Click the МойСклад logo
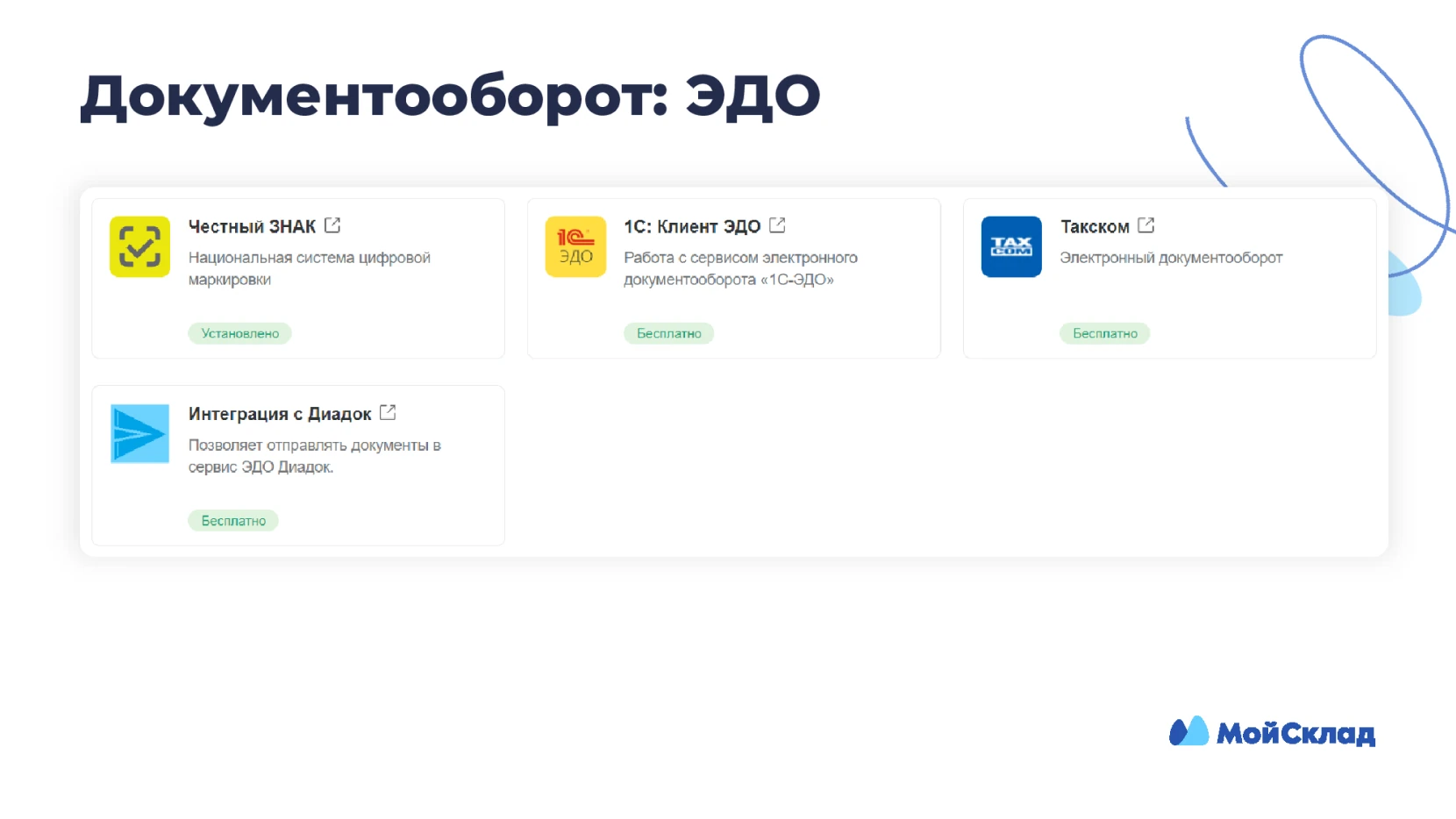The height and width of the screenshot is (819, 1456). click(x=1272, y=732)
